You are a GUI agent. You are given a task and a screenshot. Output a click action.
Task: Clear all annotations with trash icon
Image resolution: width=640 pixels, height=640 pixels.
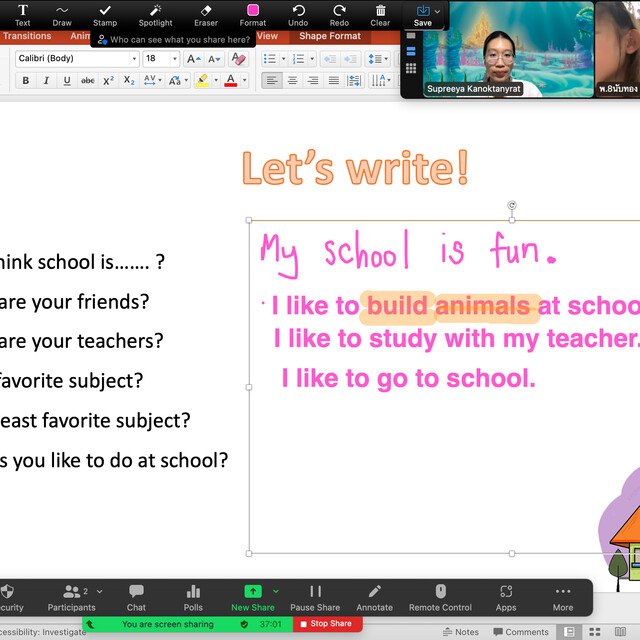(380, 14)
